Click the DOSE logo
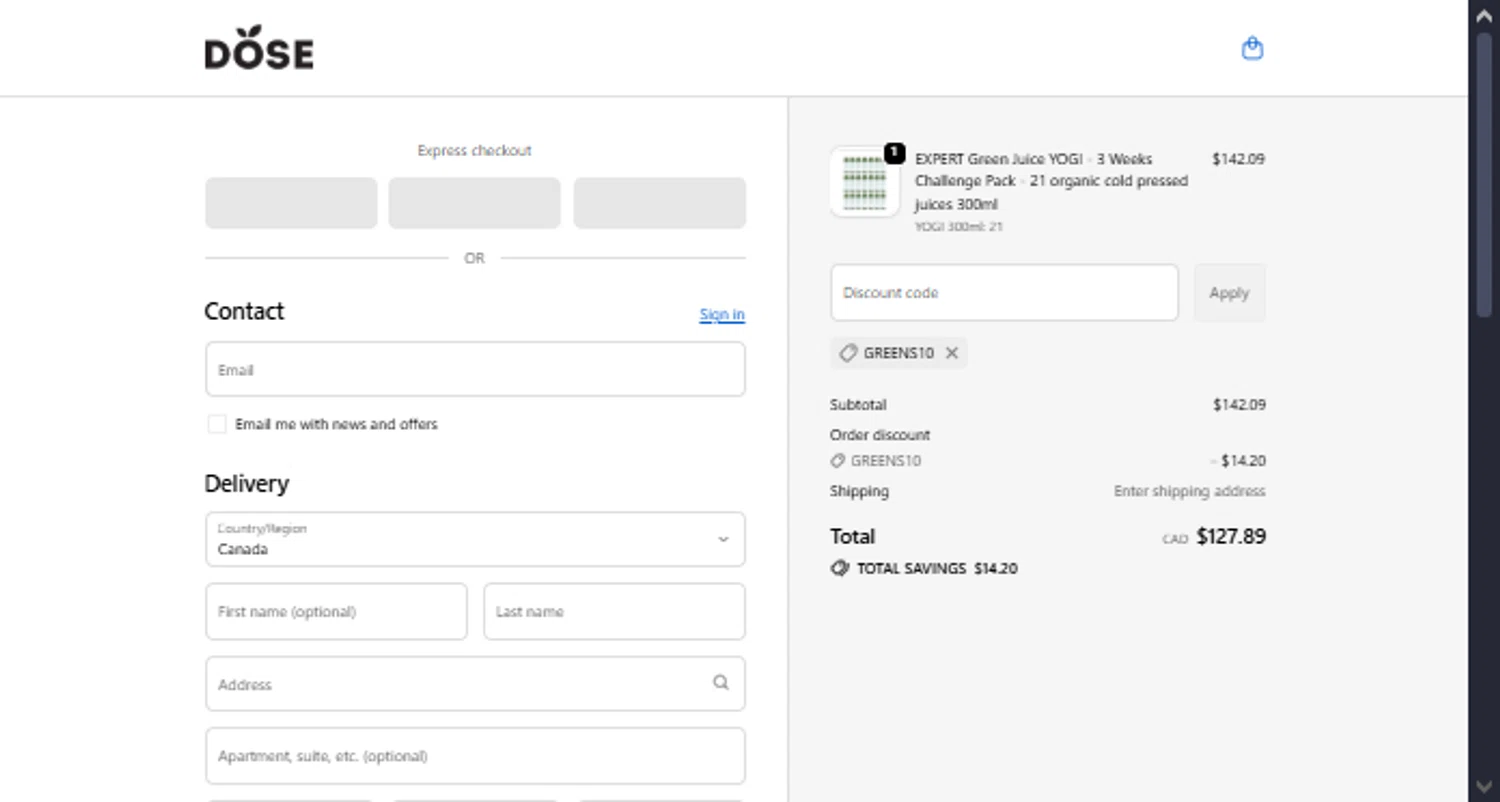Viewport: 1500px width, 802px height. coord(259,48)
